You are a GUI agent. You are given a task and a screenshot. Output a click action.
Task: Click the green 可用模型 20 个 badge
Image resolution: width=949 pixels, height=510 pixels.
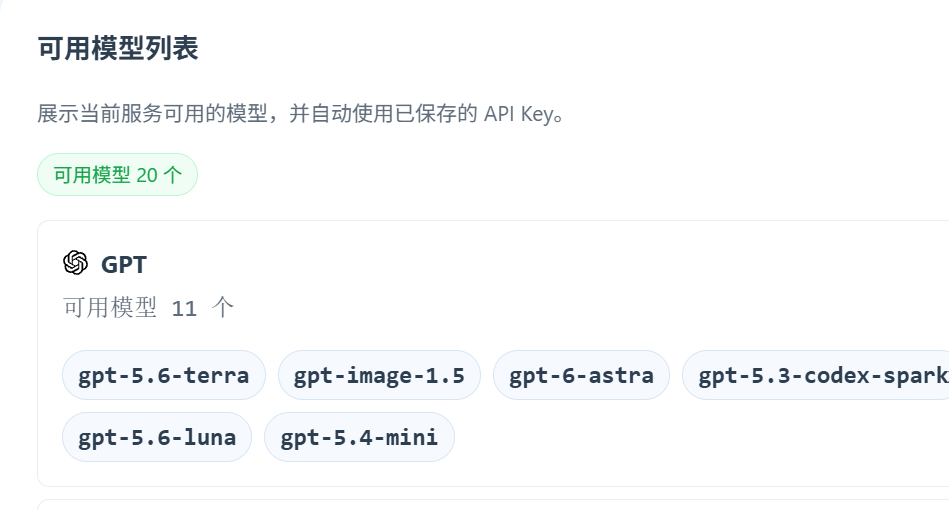coord(117,175)
